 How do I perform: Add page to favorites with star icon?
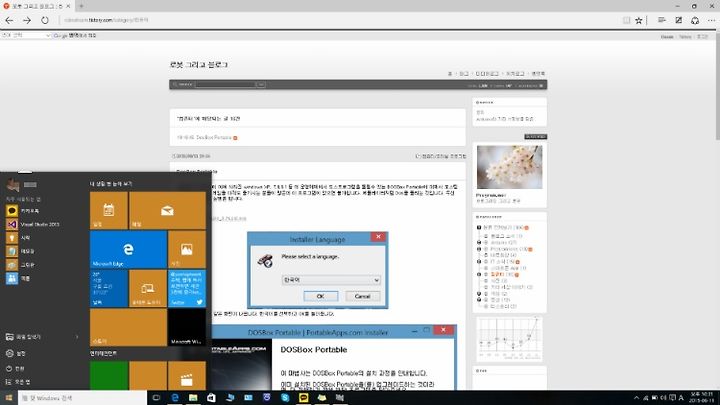click(x=639, y=20)
